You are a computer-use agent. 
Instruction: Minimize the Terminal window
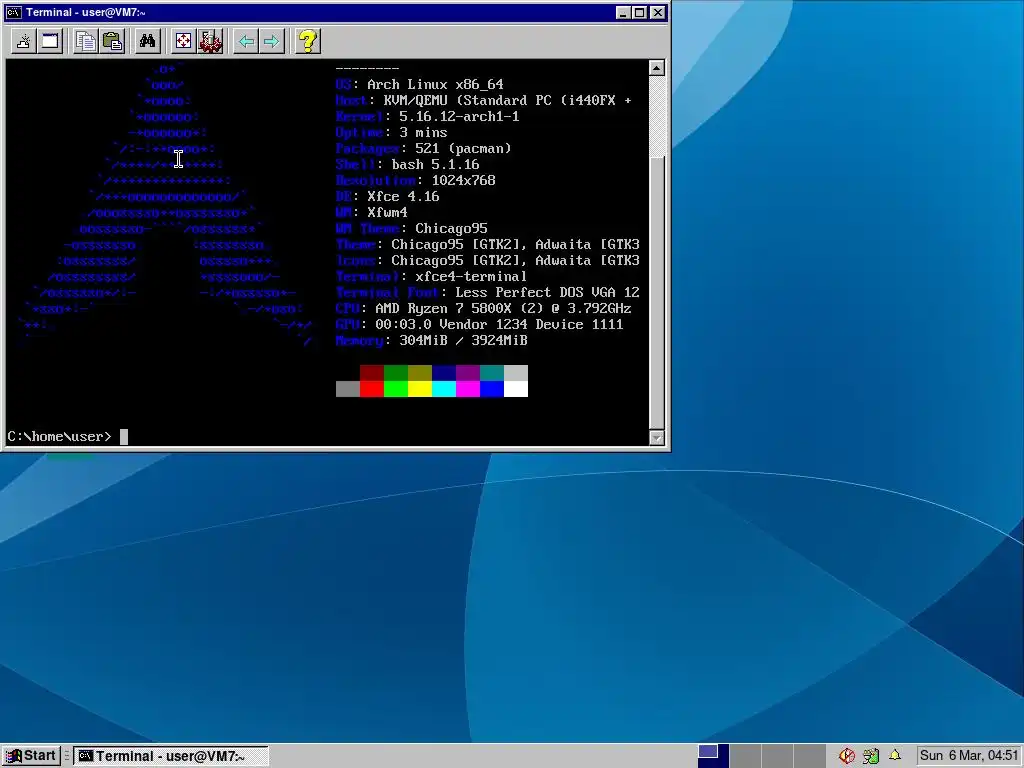point(623,12)
